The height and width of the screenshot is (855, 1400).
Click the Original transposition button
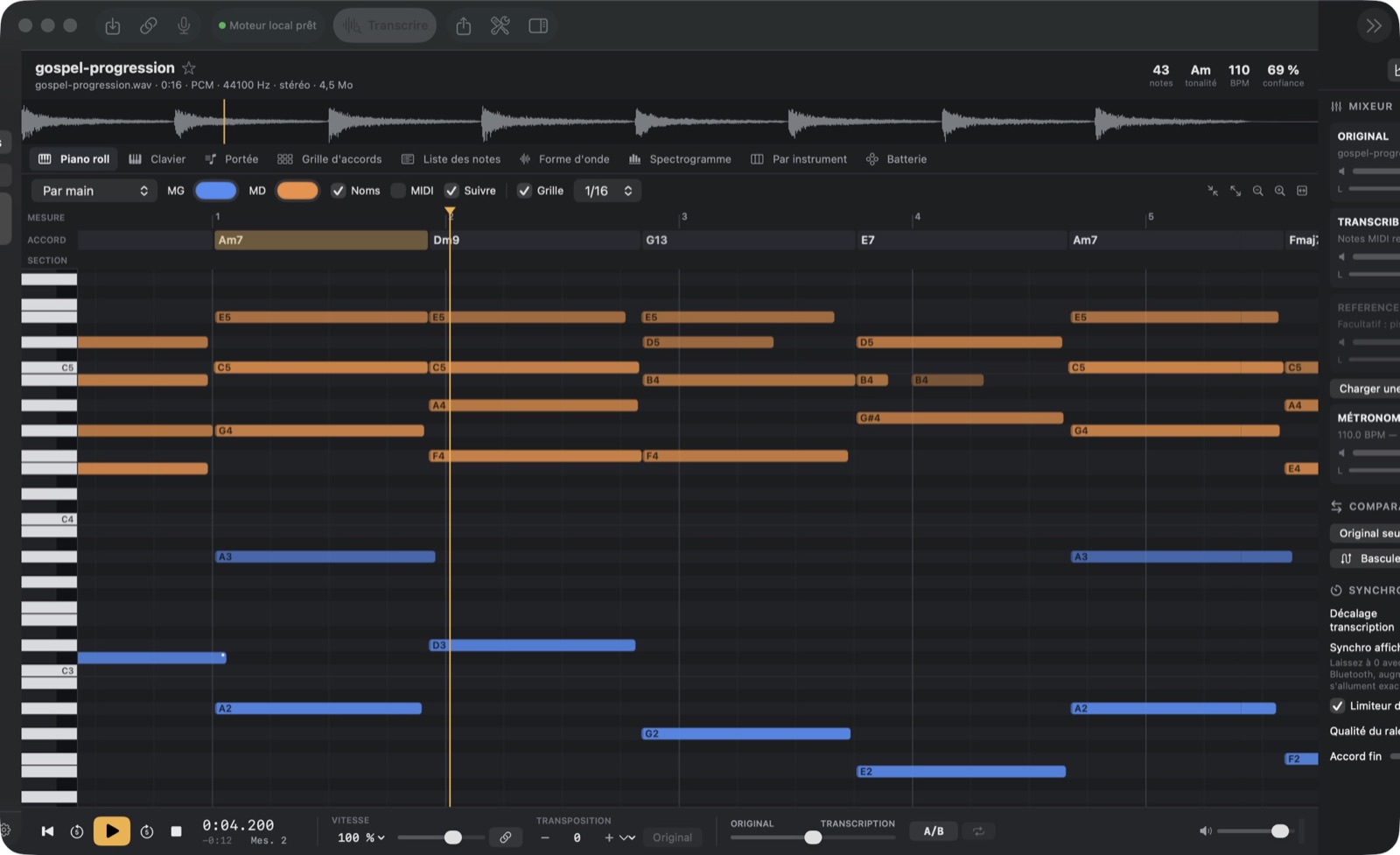coord(672,837)
